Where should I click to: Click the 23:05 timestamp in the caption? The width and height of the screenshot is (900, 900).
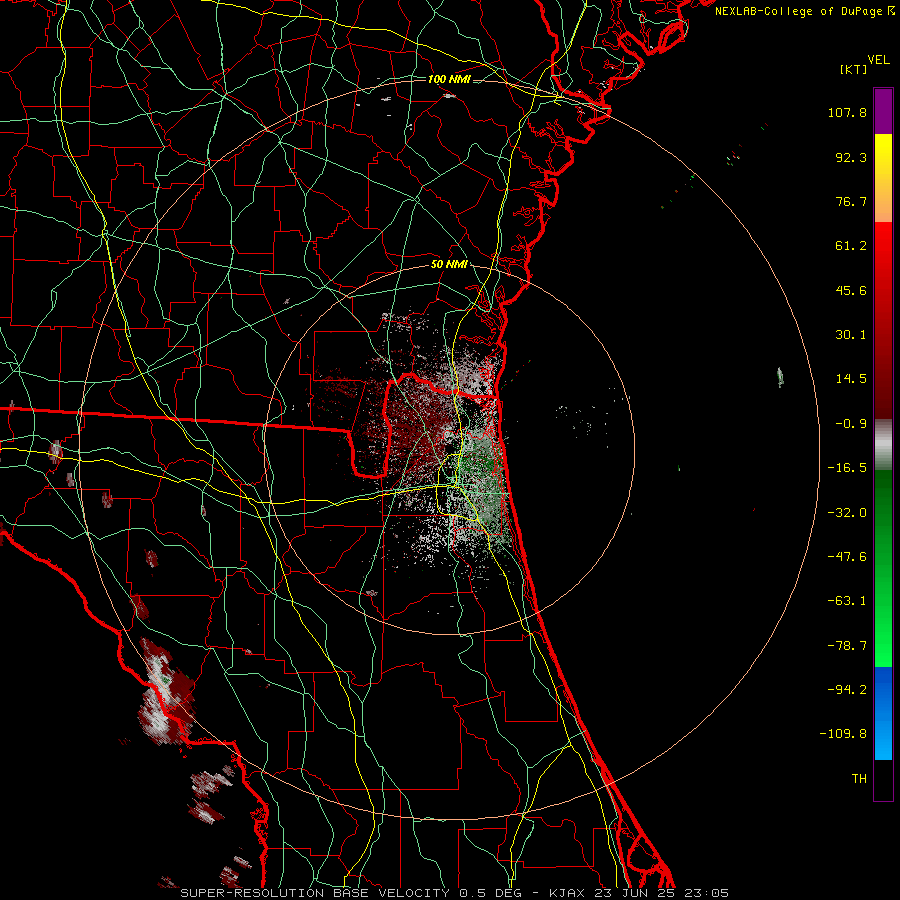(707, 893)
